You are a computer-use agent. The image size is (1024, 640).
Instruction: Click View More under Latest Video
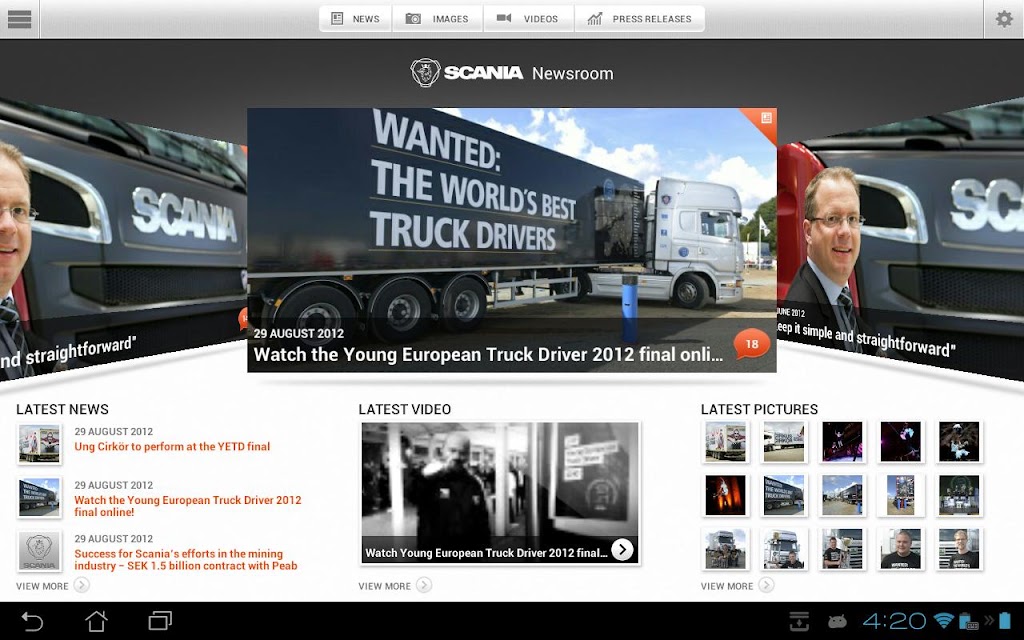point(384,586)
